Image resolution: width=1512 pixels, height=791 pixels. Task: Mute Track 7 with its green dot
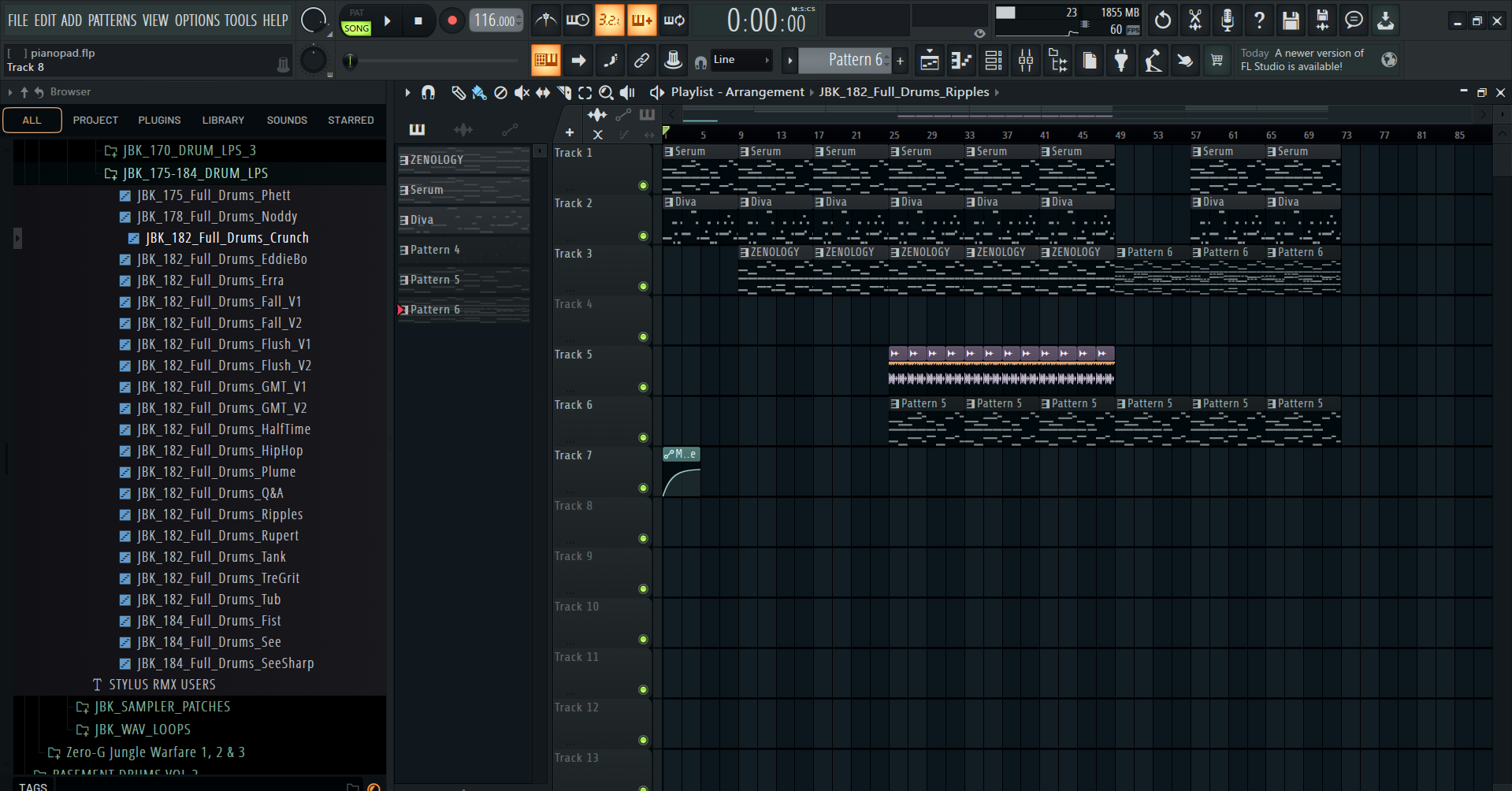coord(643,488)
